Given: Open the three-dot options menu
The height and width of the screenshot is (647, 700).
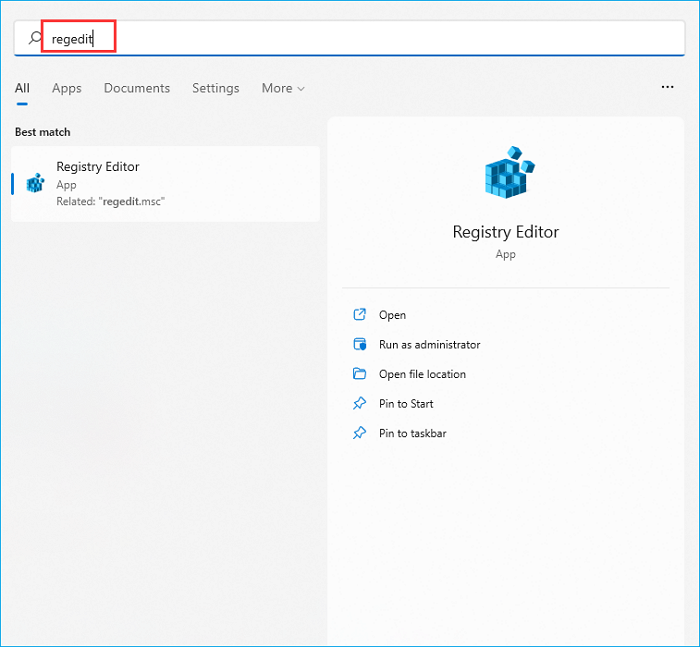Looking at the screenshot, I should click(667, 87).
